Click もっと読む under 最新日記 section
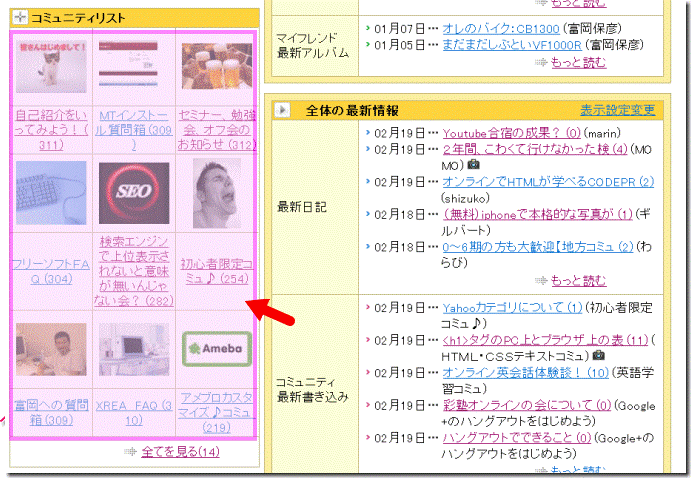The image size is (691, 478). 579,280
